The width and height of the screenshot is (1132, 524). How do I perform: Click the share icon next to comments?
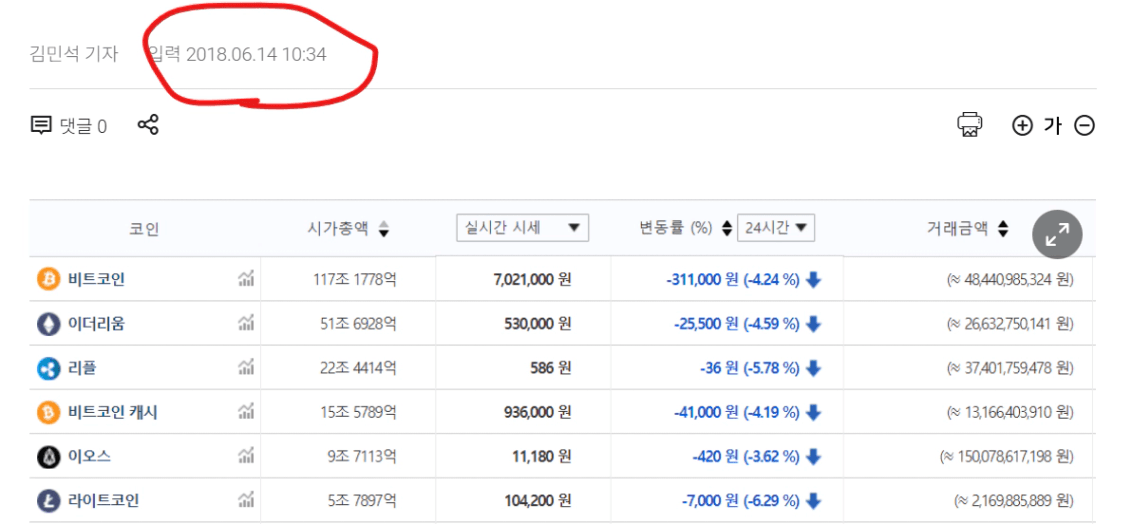click(148, 125)
